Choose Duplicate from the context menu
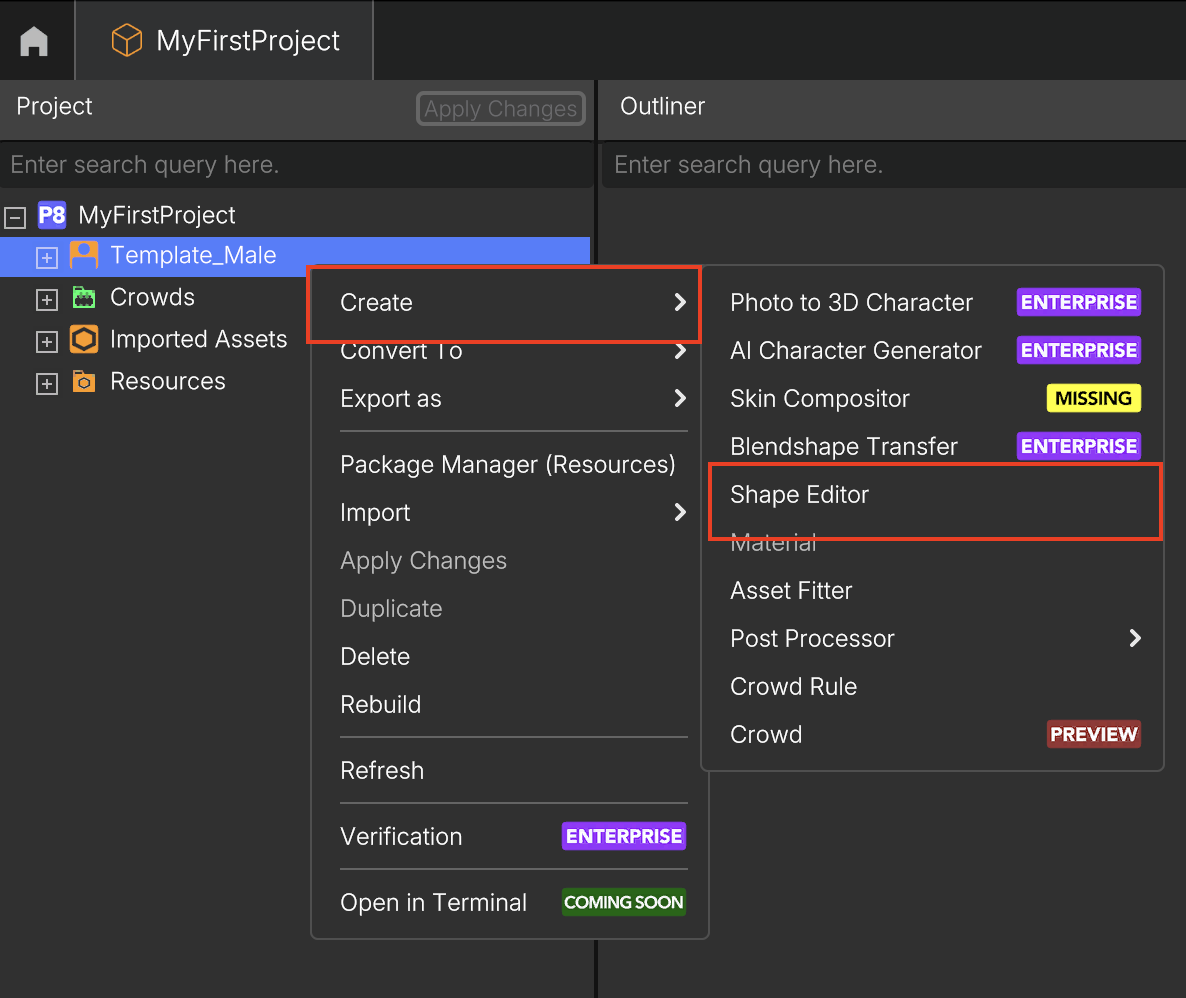This screenshot has height=998, width=1186. coord(510,608)
